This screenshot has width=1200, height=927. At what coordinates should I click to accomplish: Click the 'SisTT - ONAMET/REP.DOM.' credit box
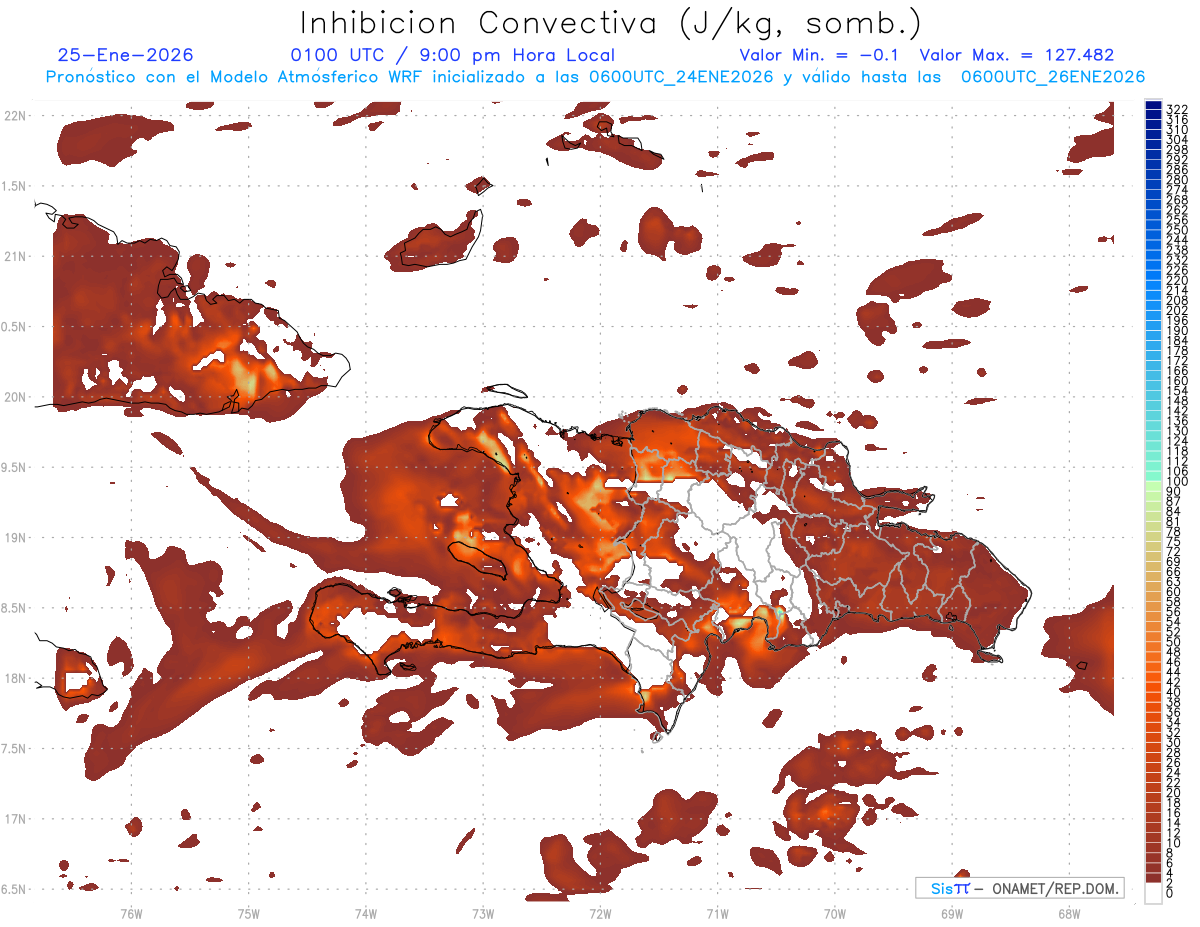click(1020, 888)
